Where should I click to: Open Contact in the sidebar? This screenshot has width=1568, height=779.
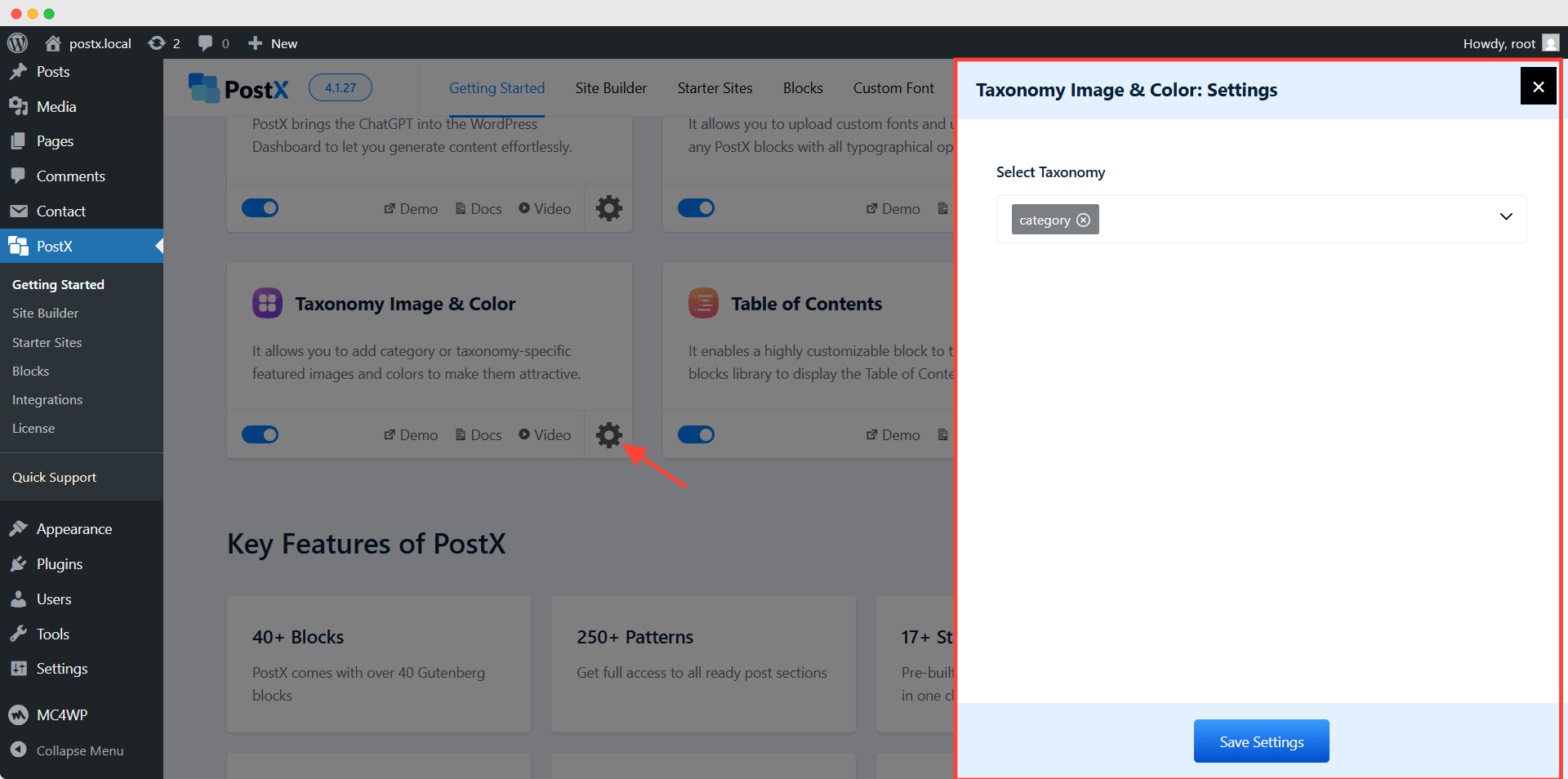coord(82,211)
